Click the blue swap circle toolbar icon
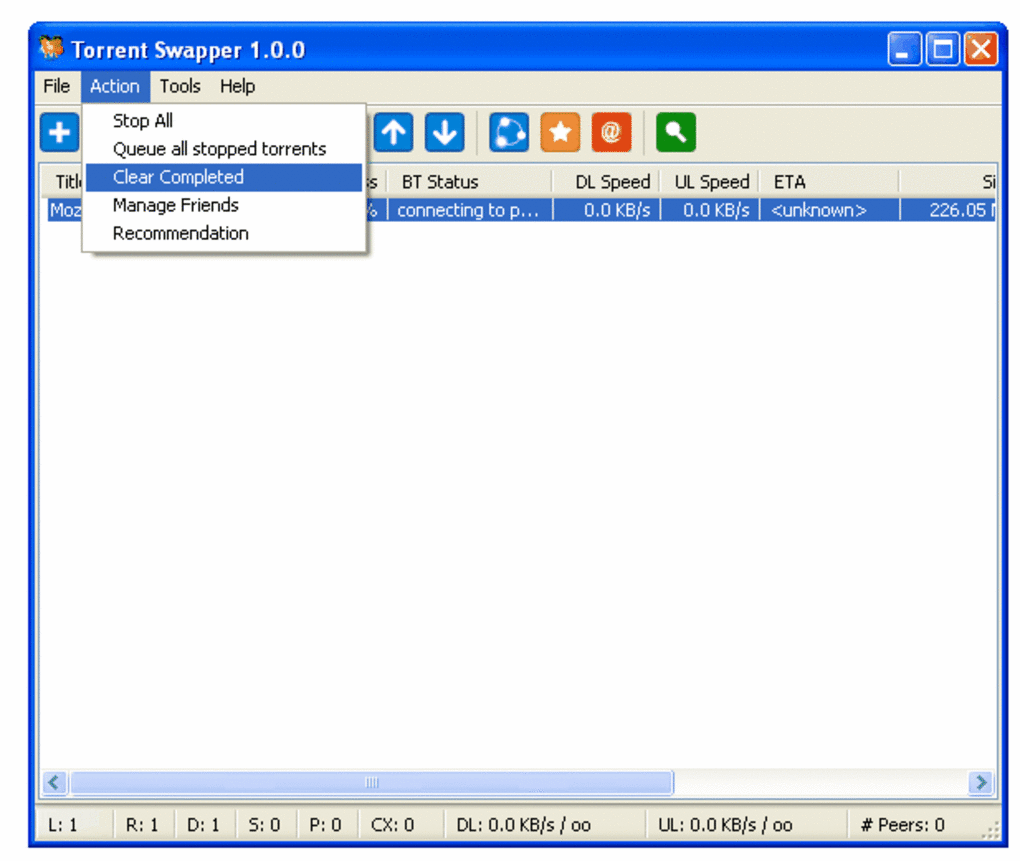This screenshot has width=1020, height=861. [509, 132]
